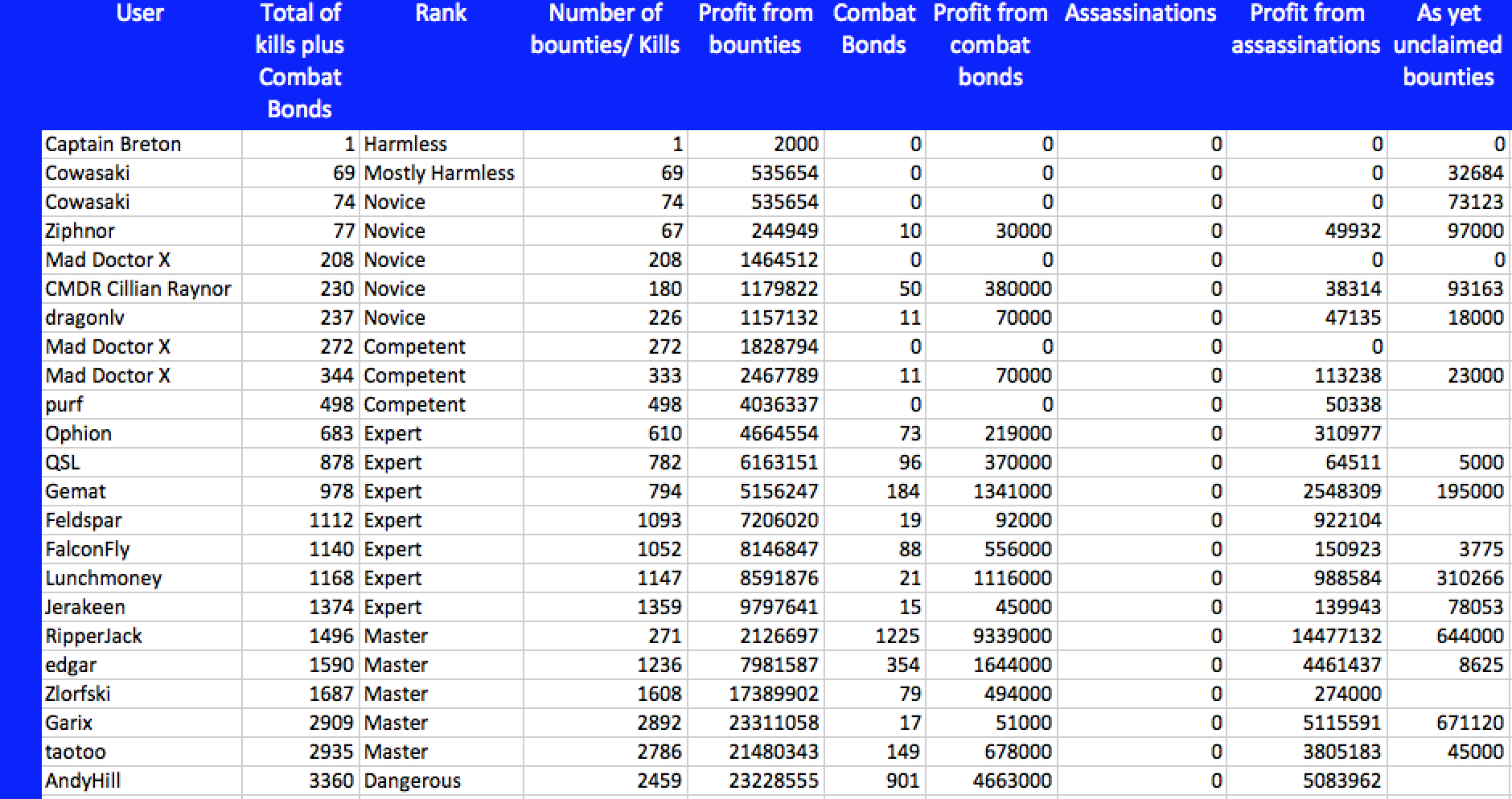
Task: Click Feldspar's bounty profit 7206020
Action: pos(756,520)
